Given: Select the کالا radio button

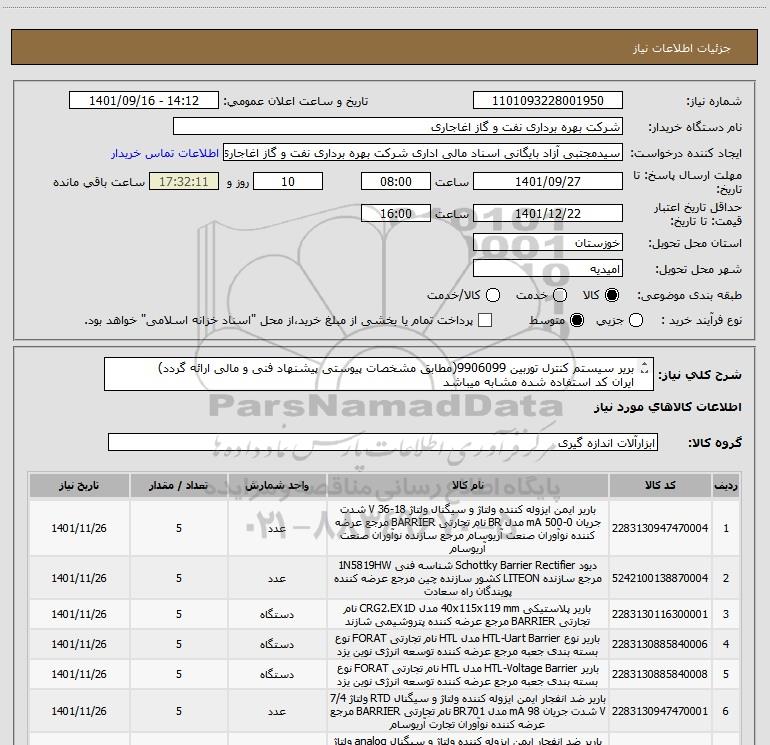Looking at the screenshot, I should tap(612, 295).
